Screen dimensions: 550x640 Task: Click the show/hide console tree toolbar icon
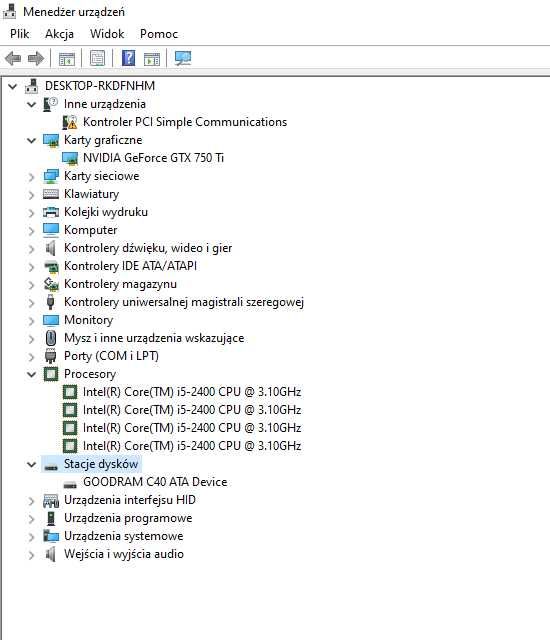67,59
